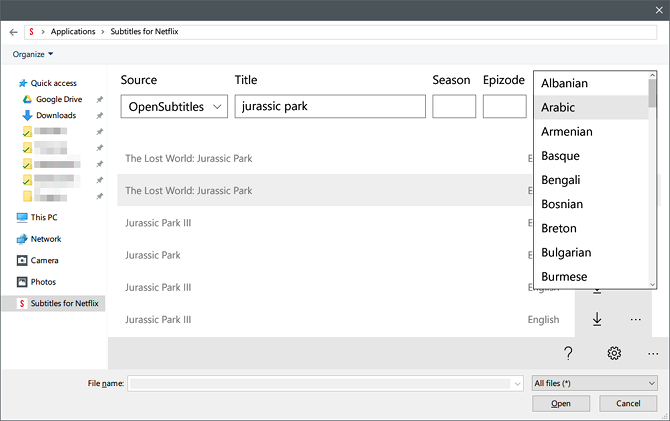Choose Armenian from the language list
The width and height of the screenshot is (670, 421).
coord(591,132)
